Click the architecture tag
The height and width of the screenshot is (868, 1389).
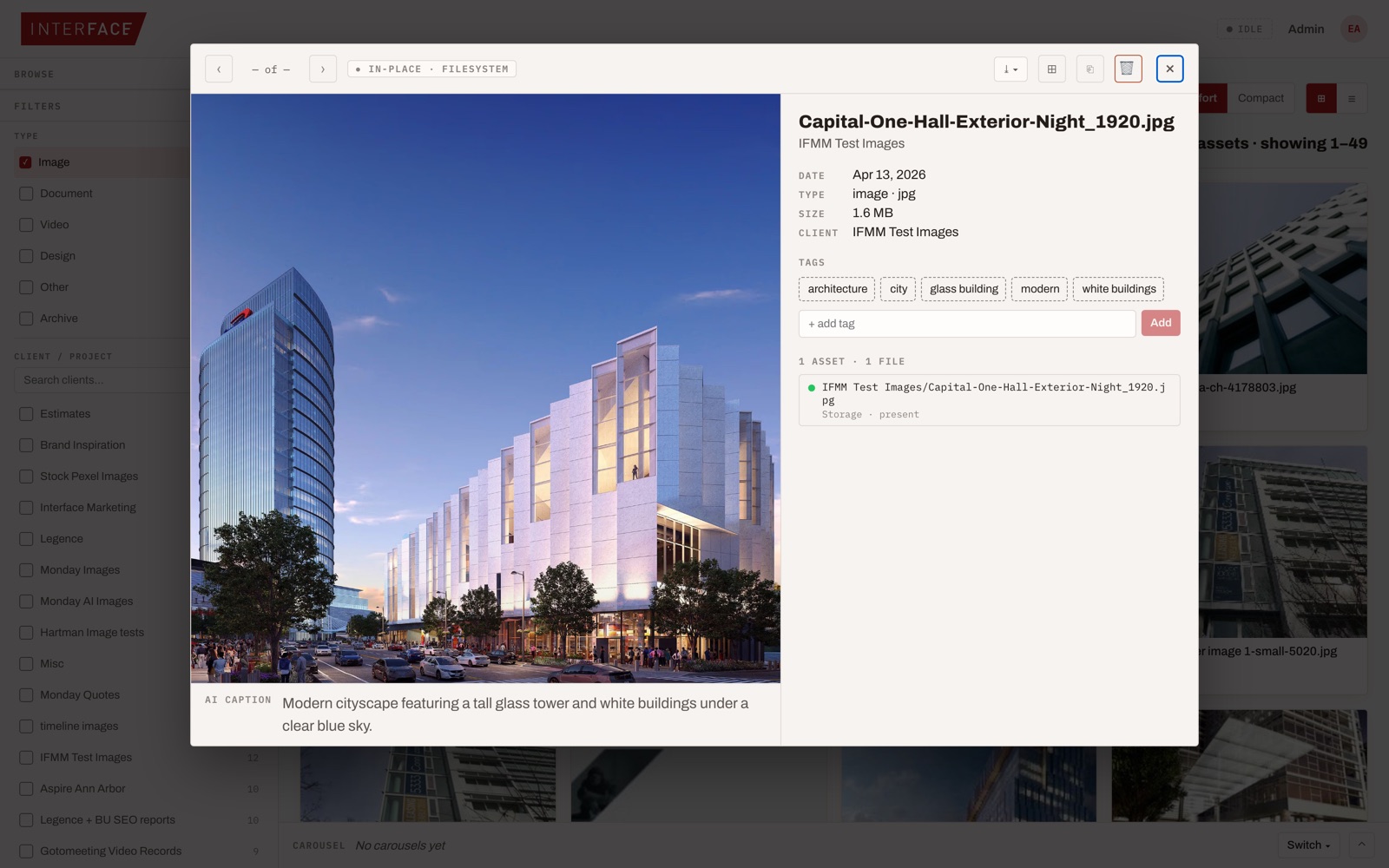tap(837, 289)
